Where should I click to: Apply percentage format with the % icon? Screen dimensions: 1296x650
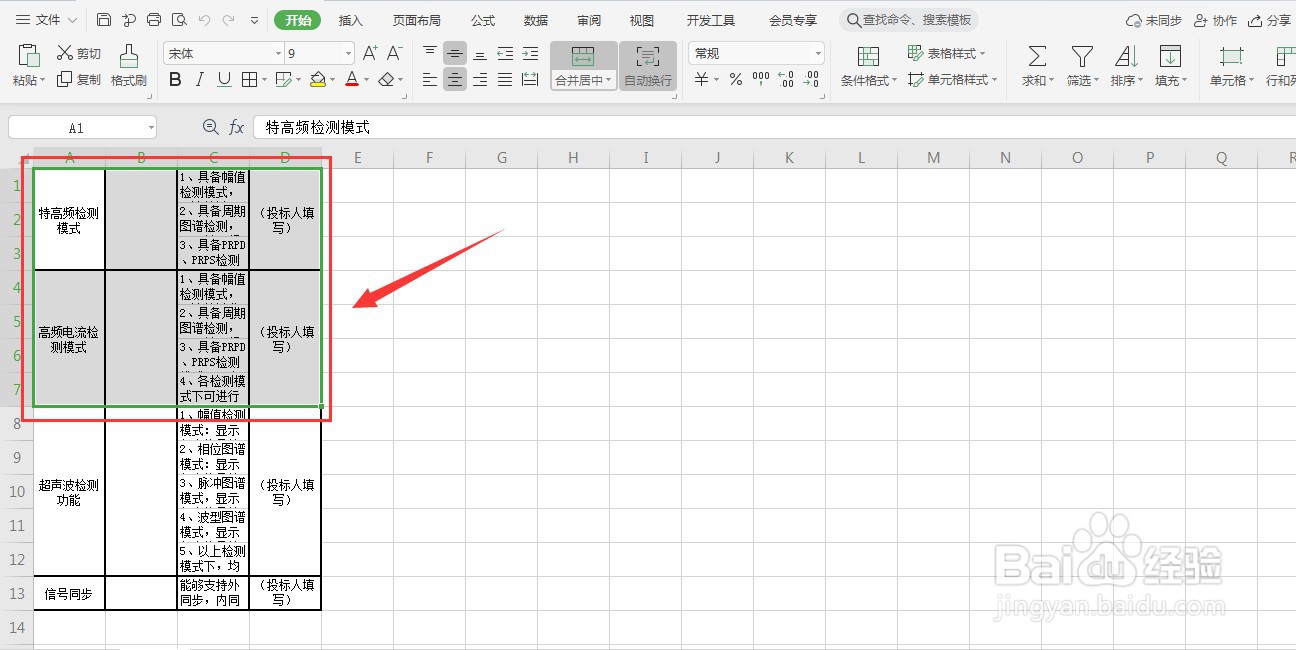pos(735,80)
